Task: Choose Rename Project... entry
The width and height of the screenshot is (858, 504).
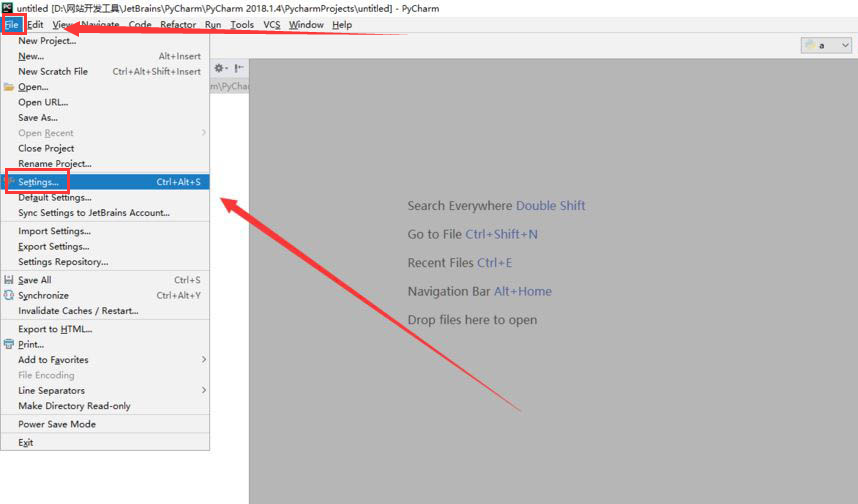Action: [x=105, y=164]
